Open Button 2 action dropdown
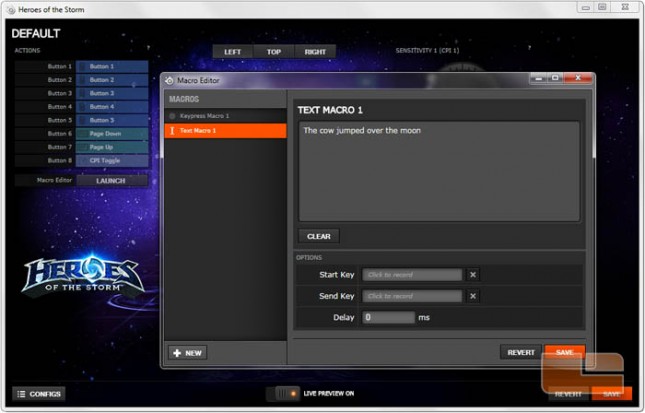Viewport: 645px width, 413px height. (x=112, y=80)
